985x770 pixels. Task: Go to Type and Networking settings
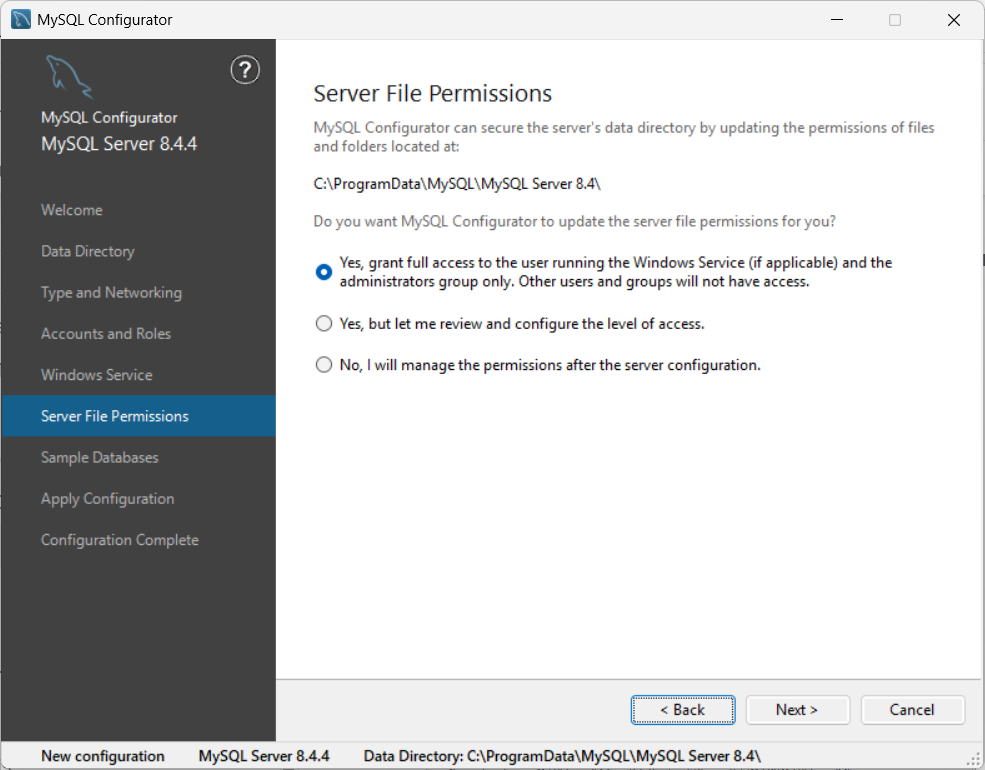(110, 292)
